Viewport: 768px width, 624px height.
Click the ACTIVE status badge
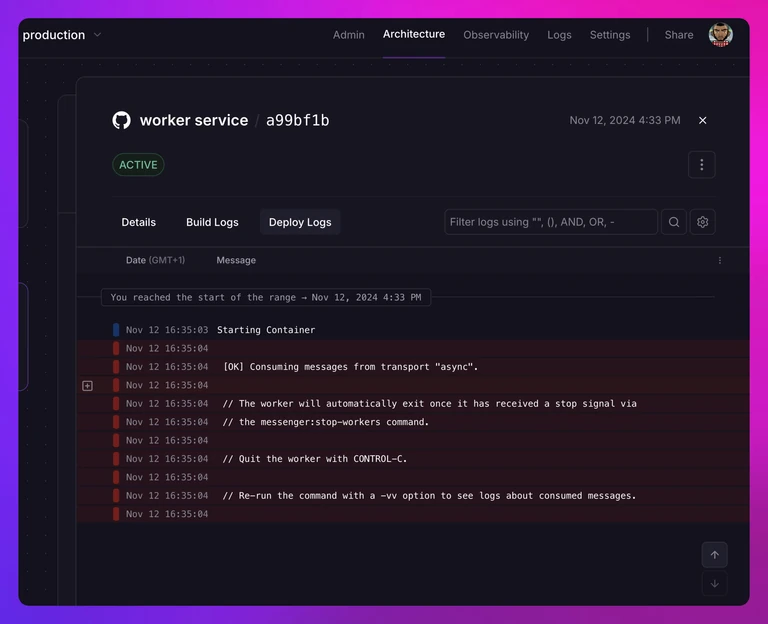[138, 165]
